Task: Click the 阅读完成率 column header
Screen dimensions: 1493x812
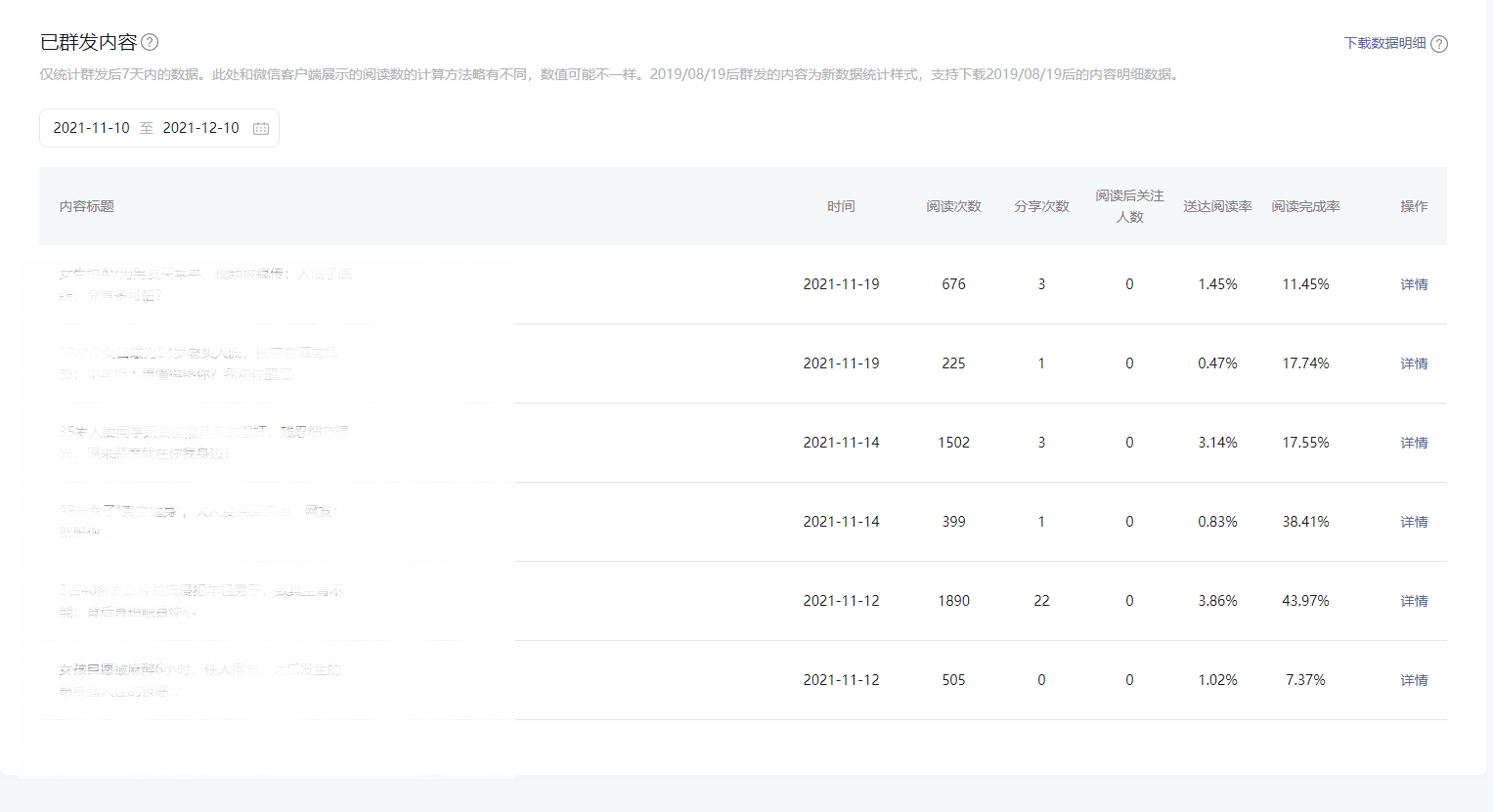Action: (x=1305, y=206)
